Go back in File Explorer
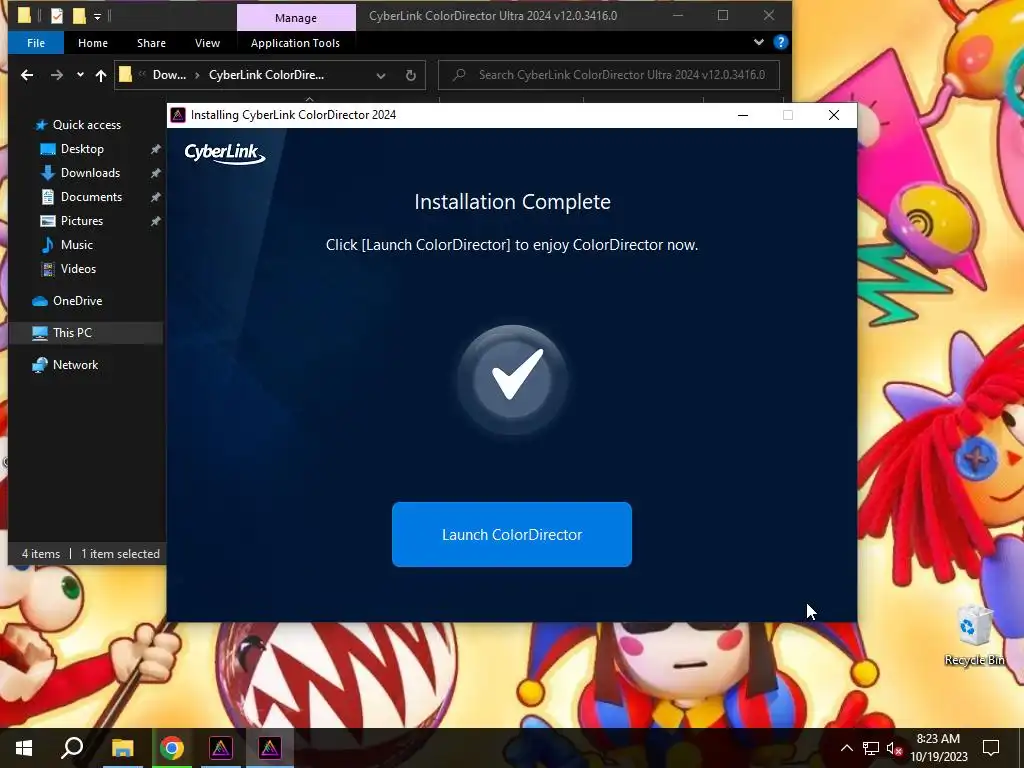This screenshot has height=768, width=1024. 27,75
